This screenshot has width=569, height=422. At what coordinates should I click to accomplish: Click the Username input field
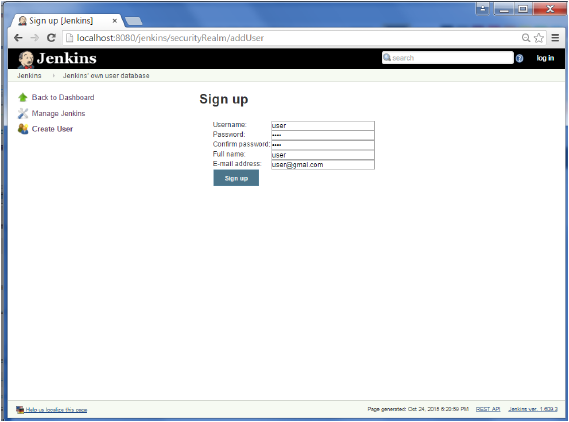pos(323,126)
